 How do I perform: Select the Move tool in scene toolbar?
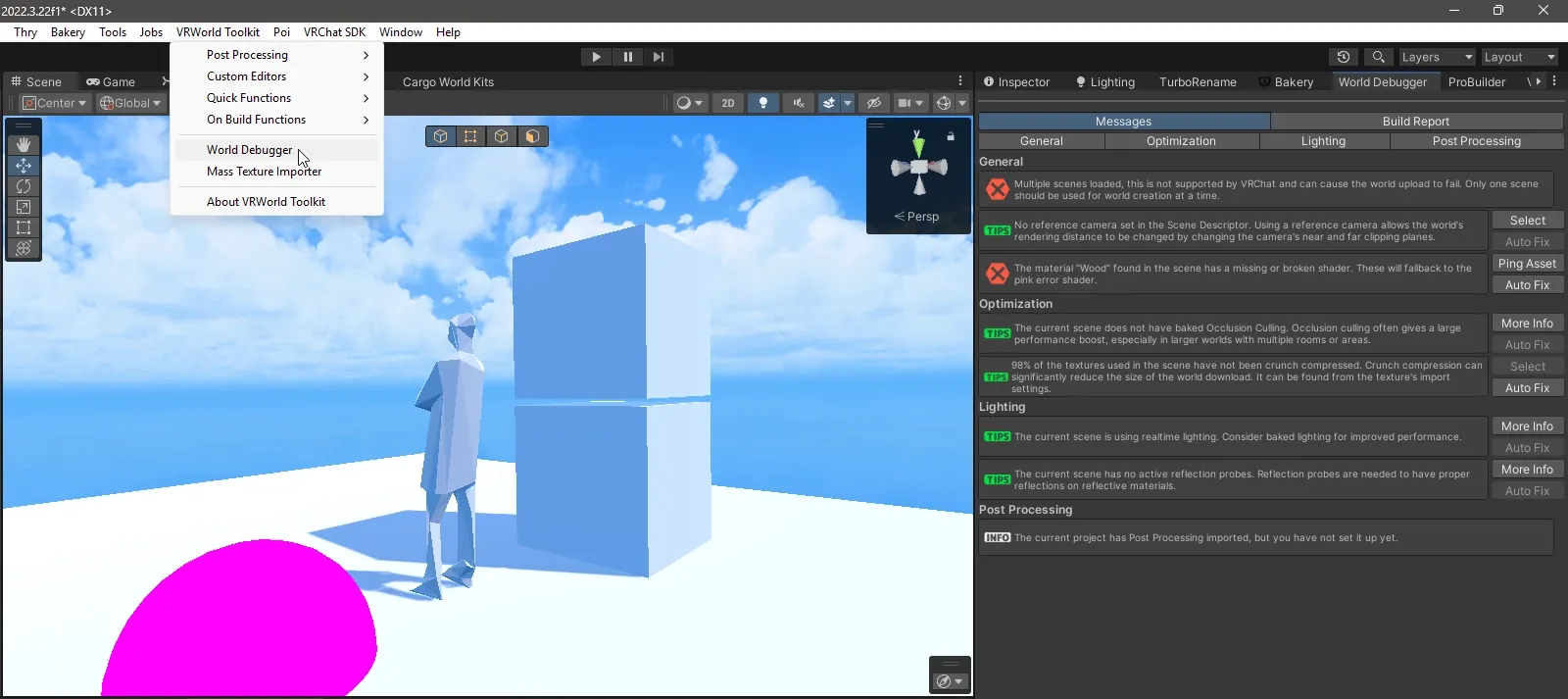click(24, 166)
